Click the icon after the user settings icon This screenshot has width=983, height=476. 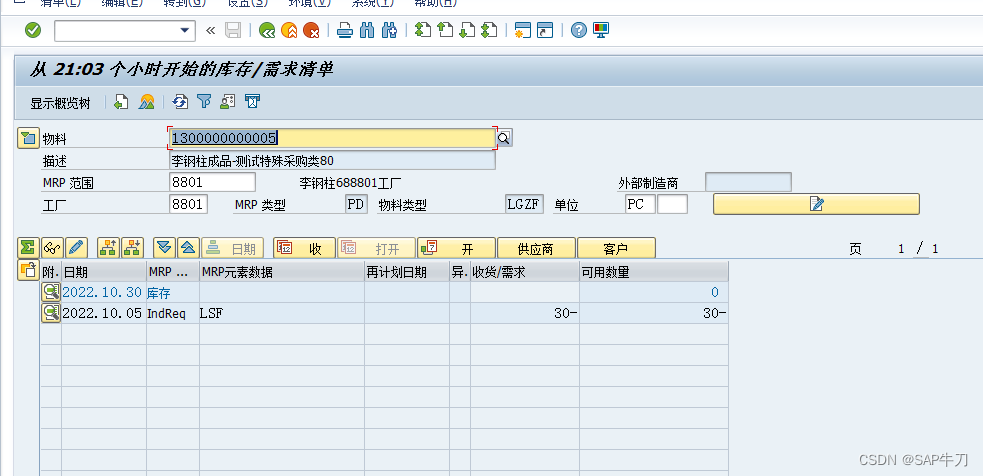[252, 102]
